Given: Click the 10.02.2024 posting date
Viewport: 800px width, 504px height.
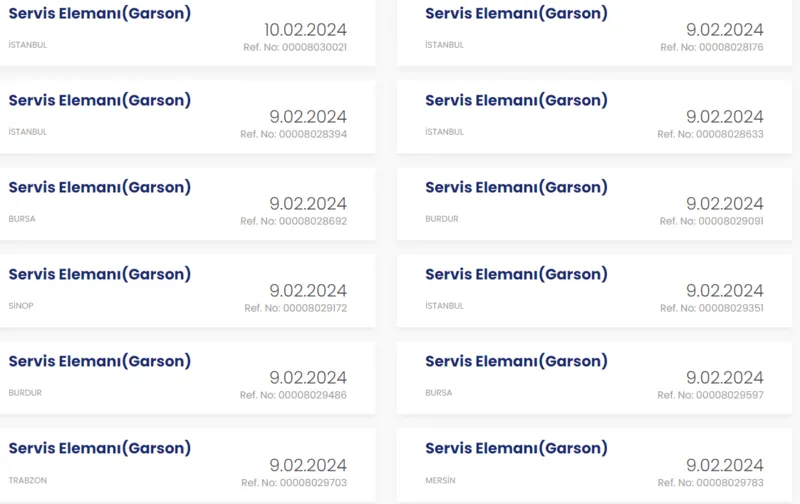Looking at the screenshot, I should point(305,30).
